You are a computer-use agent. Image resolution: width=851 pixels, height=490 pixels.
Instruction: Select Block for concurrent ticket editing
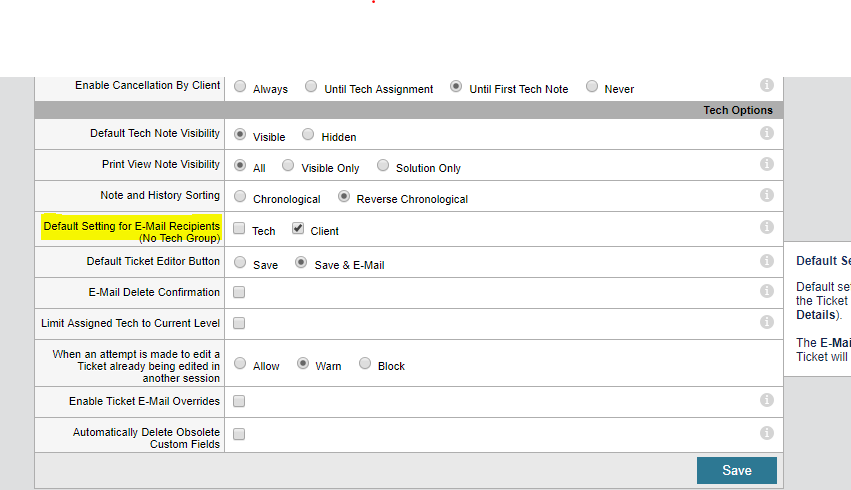point(365,363)
